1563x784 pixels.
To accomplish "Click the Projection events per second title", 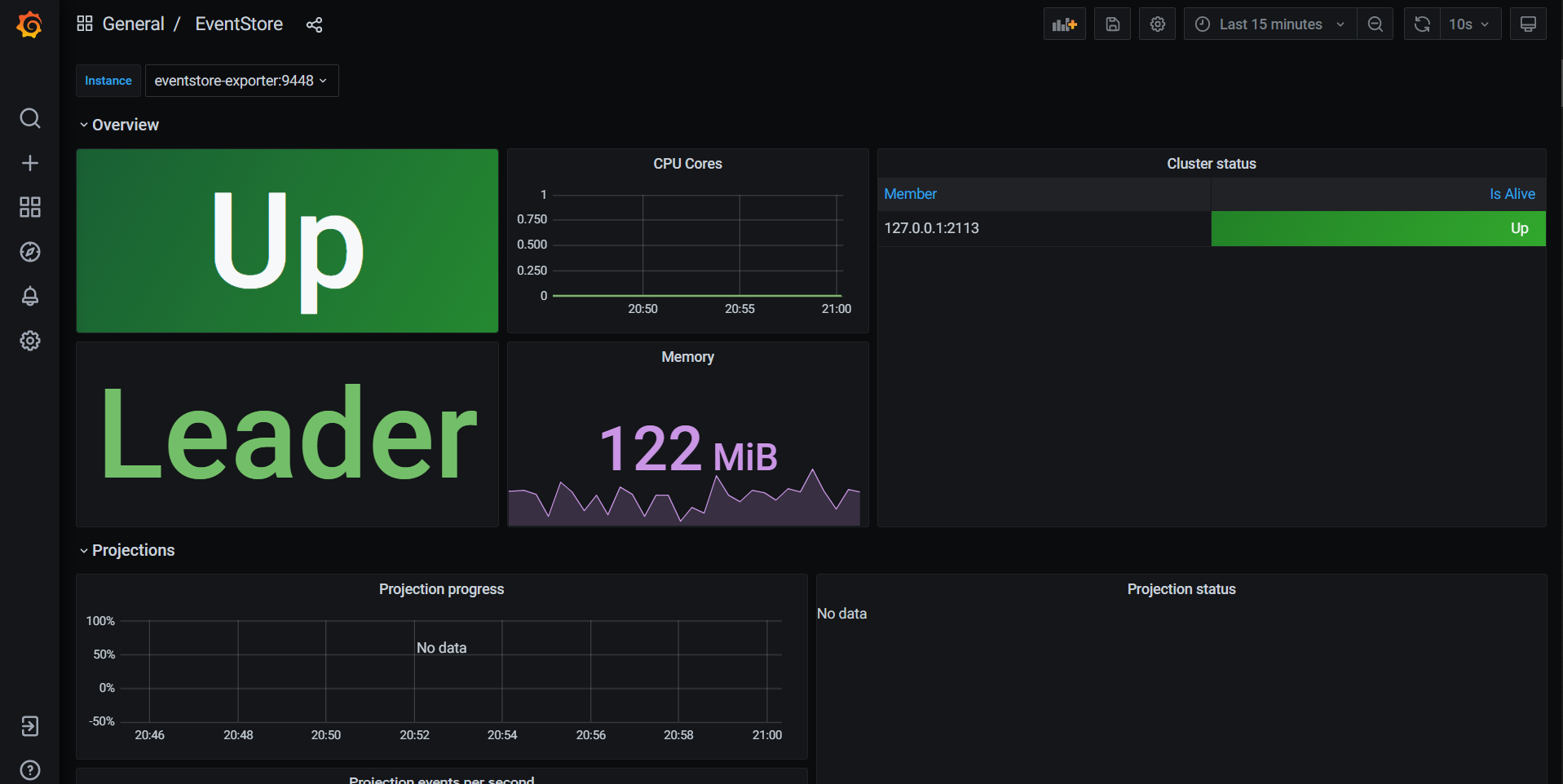I will [x=441, y=779].
